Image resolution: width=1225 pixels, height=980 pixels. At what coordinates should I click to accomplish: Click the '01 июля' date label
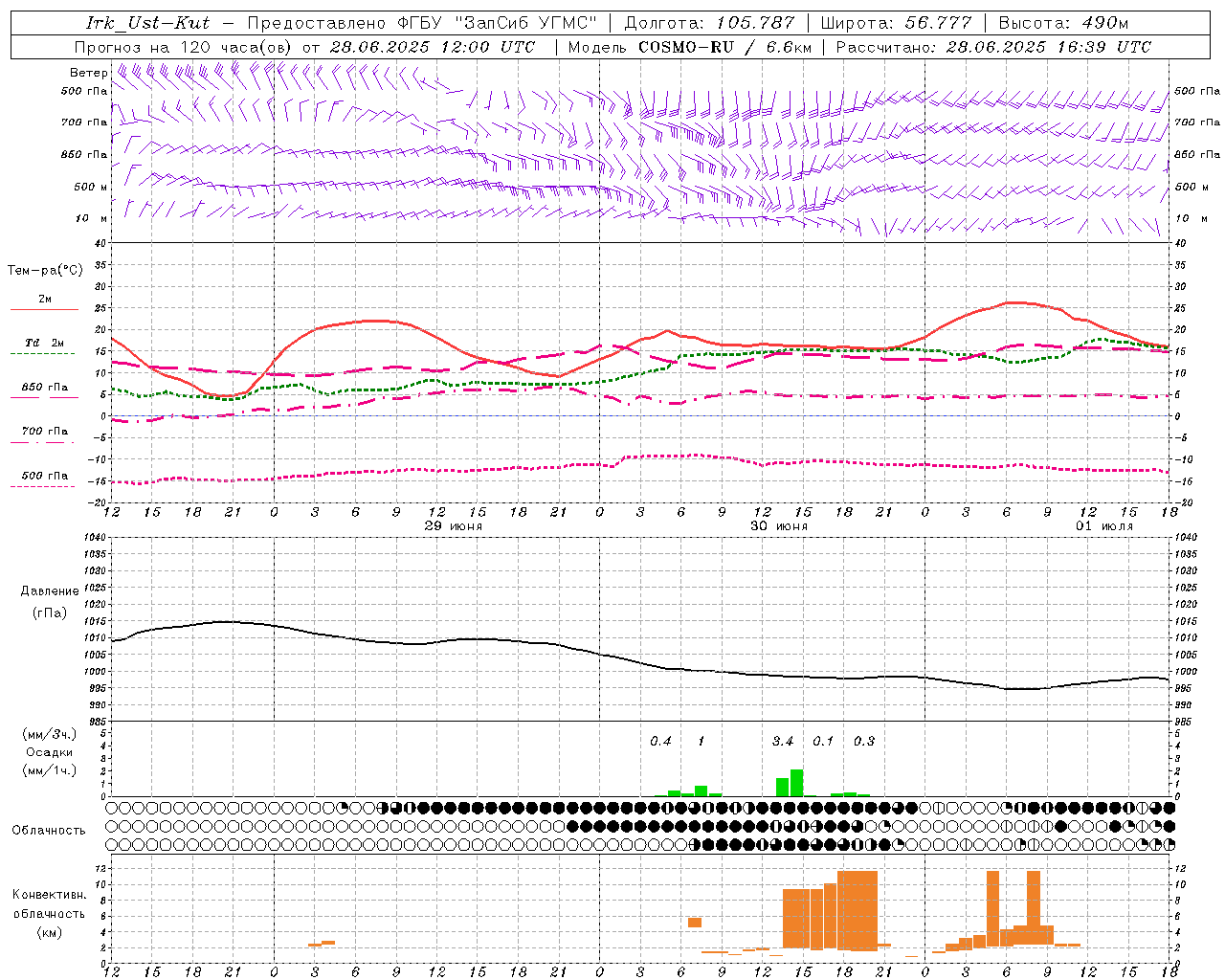coord(1104,526)
